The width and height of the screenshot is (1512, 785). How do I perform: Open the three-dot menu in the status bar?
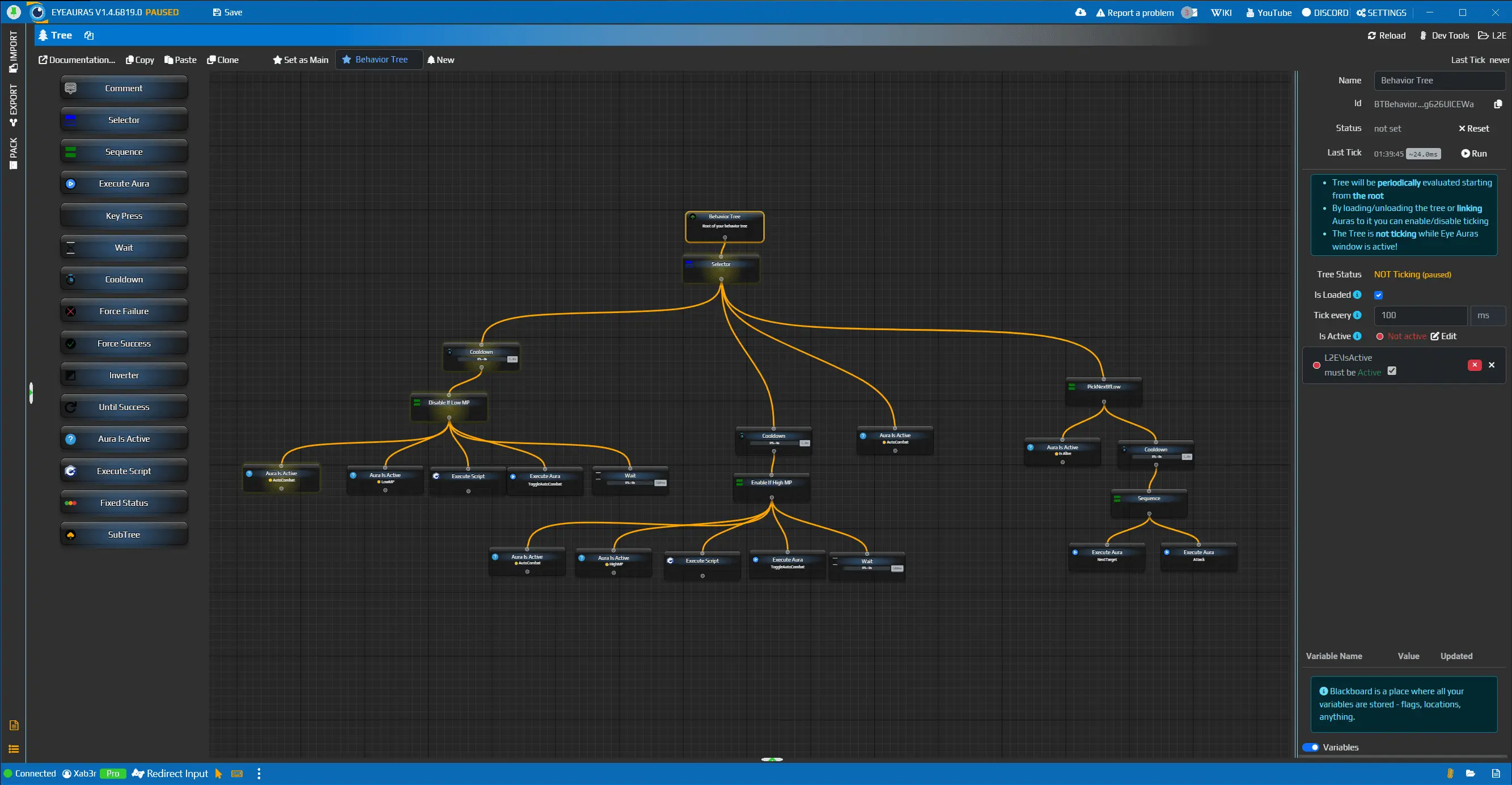pyautogui.click(x=259, y=774)
